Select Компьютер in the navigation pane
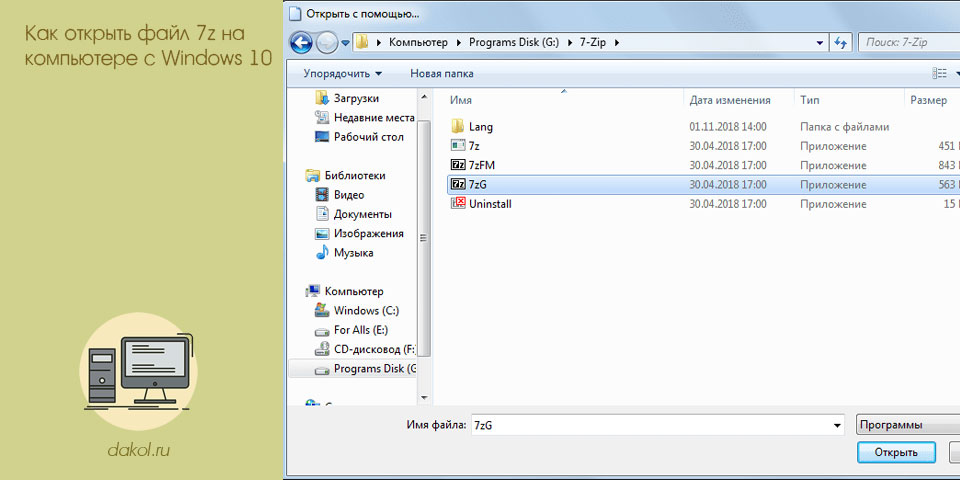This screenshot has height=480, width=960. 354,291
